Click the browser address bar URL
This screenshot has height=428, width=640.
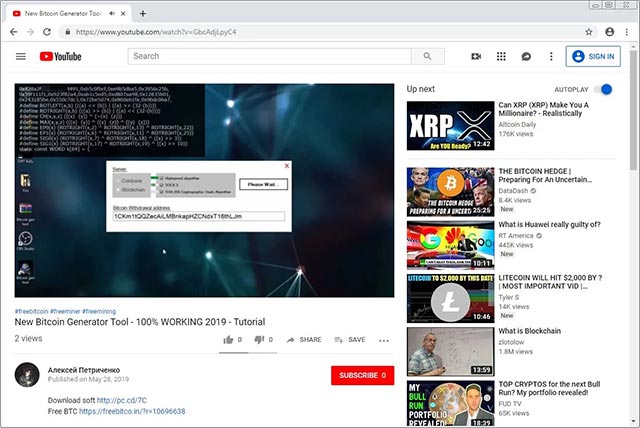pos(156,32)
